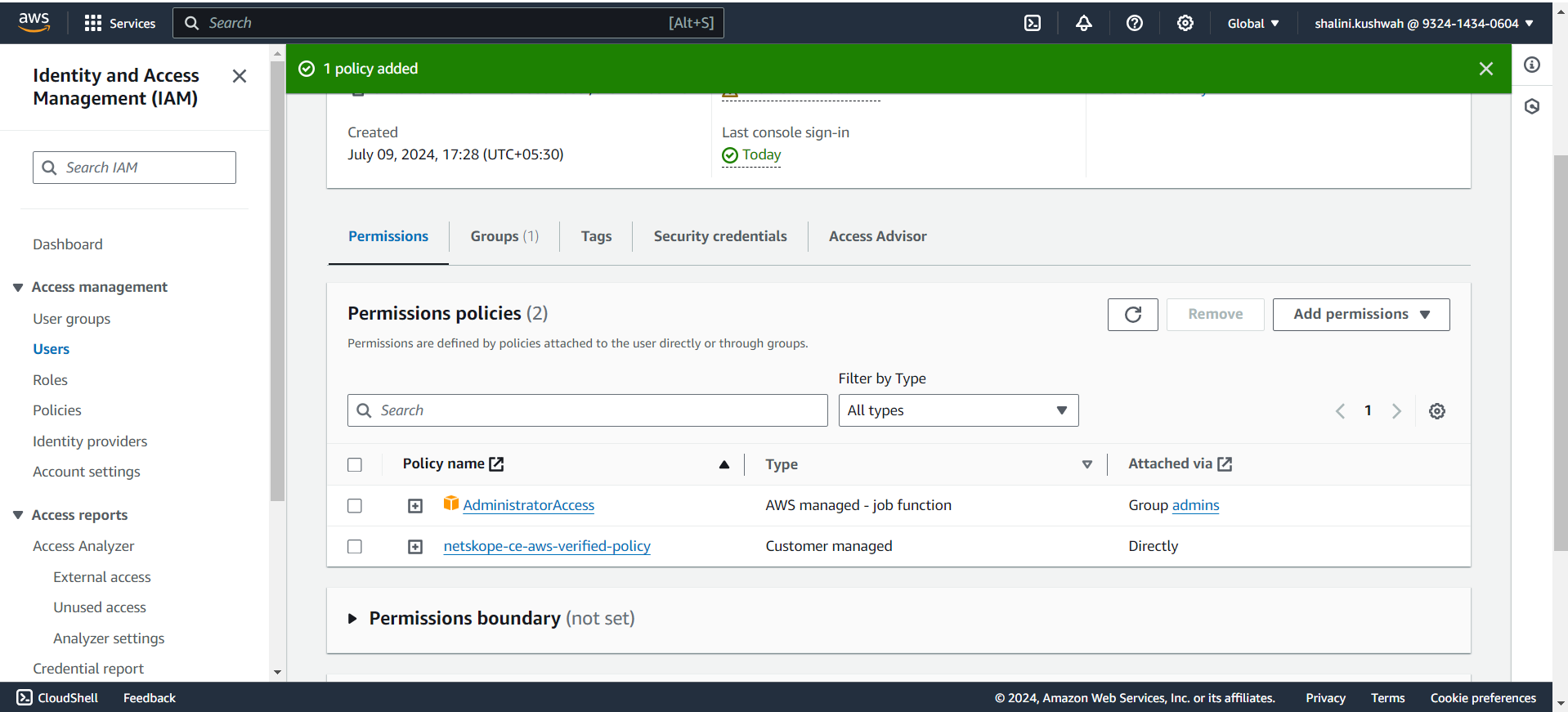Click the success checkmark in the banner
1568x712 pixels.
pyautogui.click(x=307, y=69)
